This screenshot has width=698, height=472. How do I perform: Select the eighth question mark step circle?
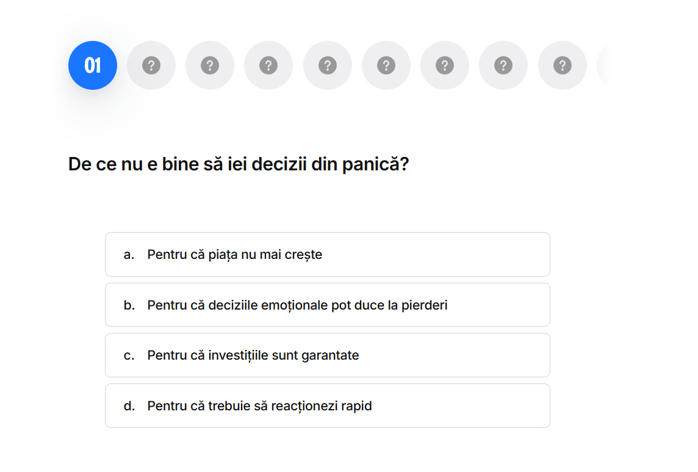pos(562,66)
